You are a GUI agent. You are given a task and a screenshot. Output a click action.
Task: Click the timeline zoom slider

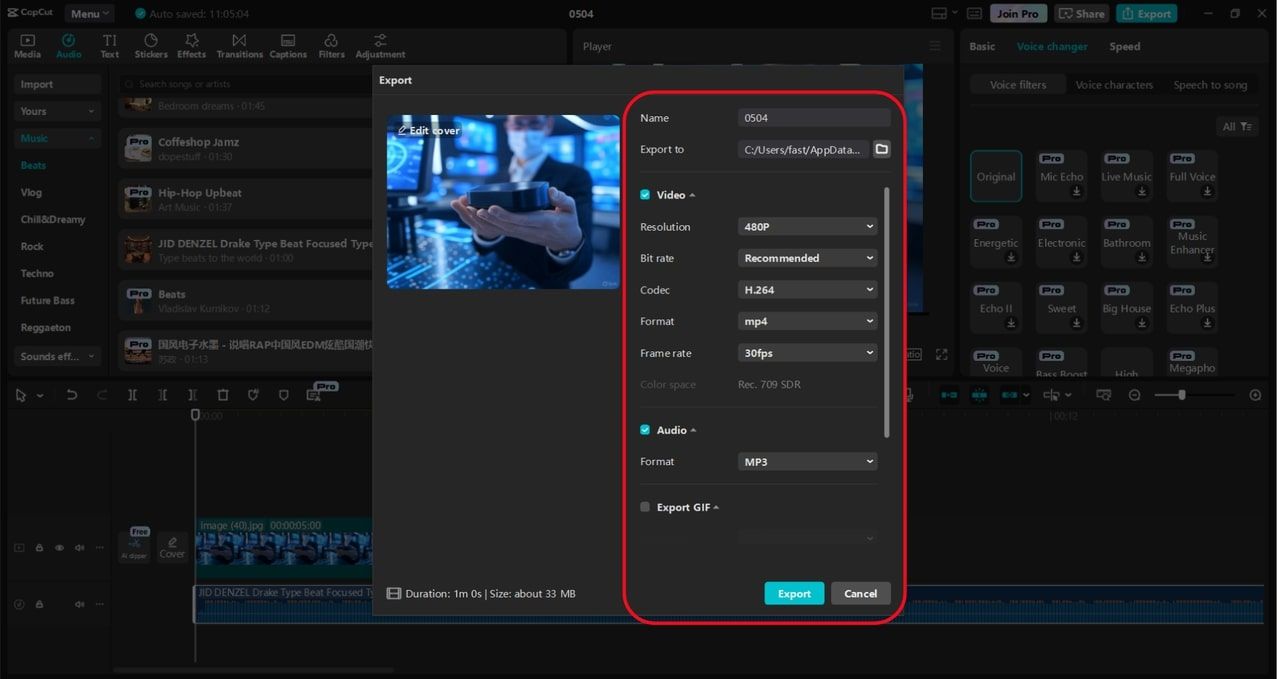click(x=1194, y=395)
